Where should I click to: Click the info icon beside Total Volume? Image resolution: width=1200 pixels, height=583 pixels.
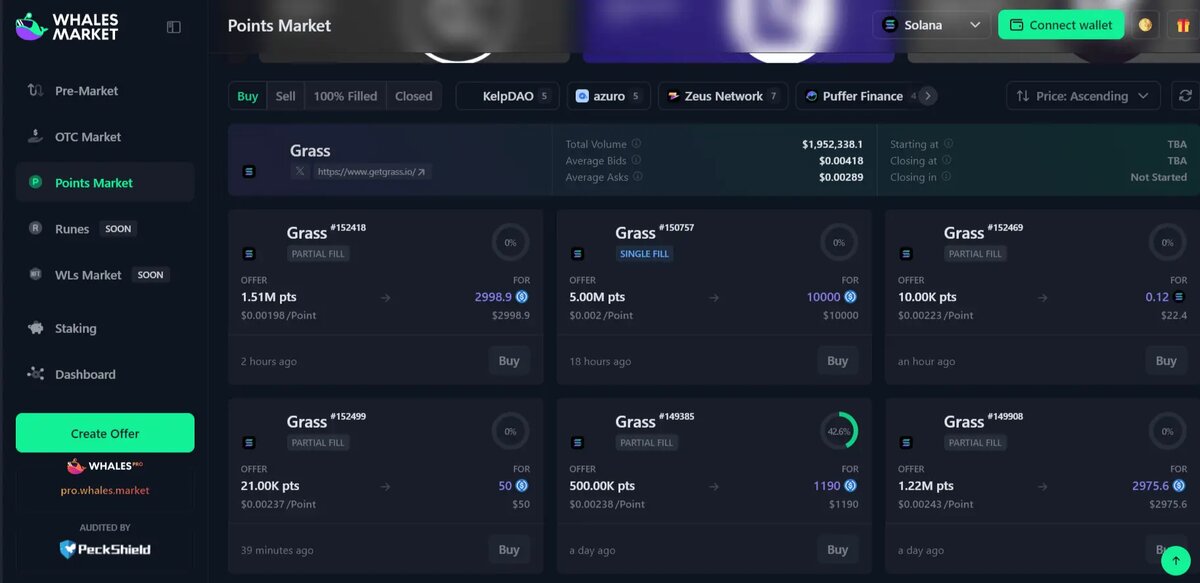[636, 144]
